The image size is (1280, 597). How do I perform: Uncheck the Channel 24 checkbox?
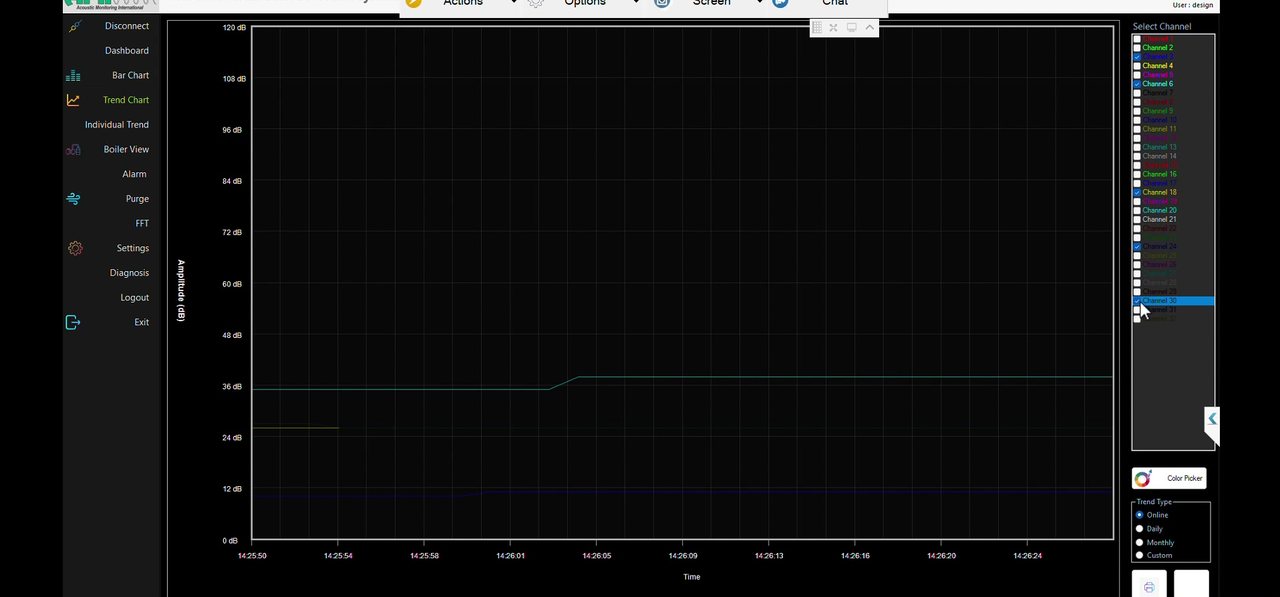tap(1137, 246)
